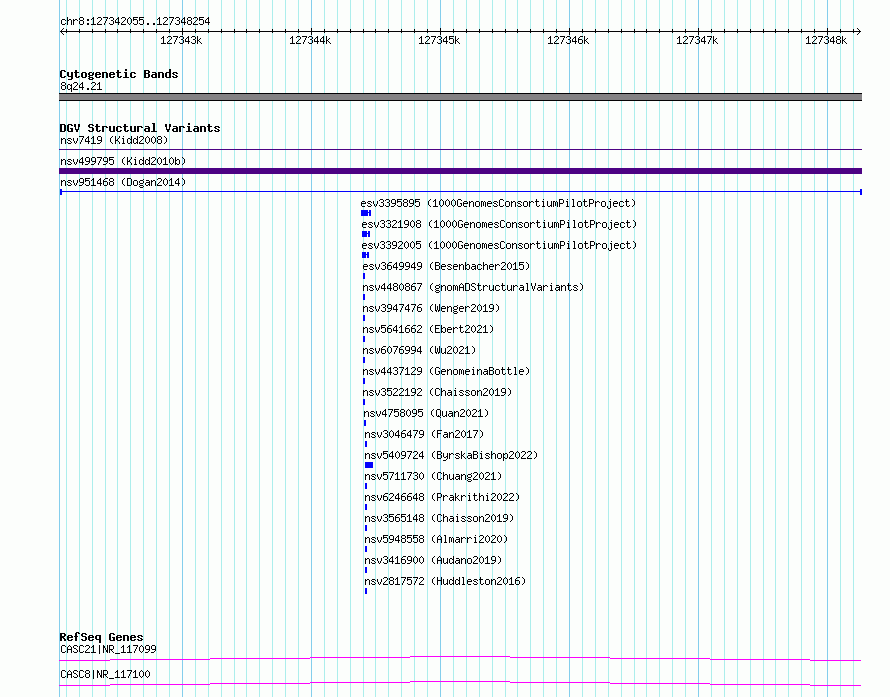Screen dimensions: 890x697
Task: Click the thin nsv7419 variant line
Action: 460,149
